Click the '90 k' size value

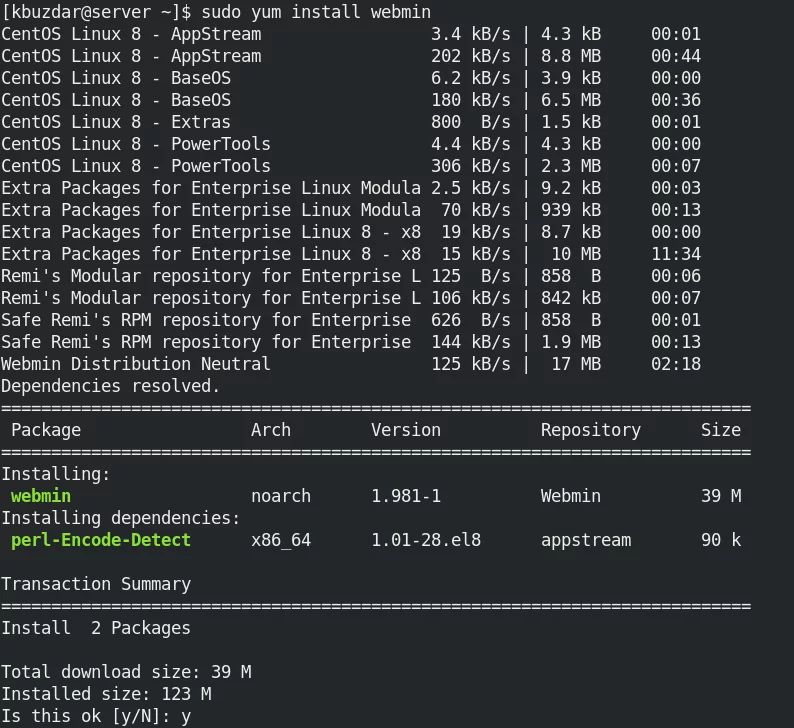click(721, 540)
